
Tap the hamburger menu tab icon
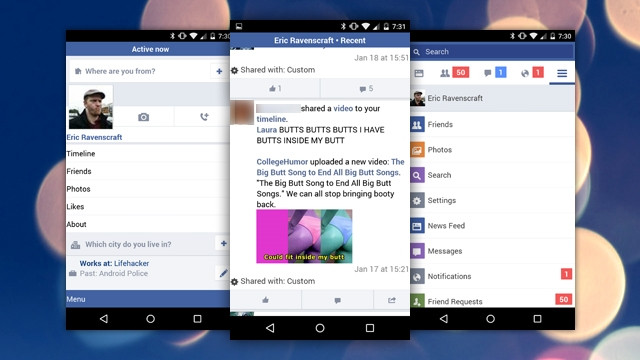(562, 73)
